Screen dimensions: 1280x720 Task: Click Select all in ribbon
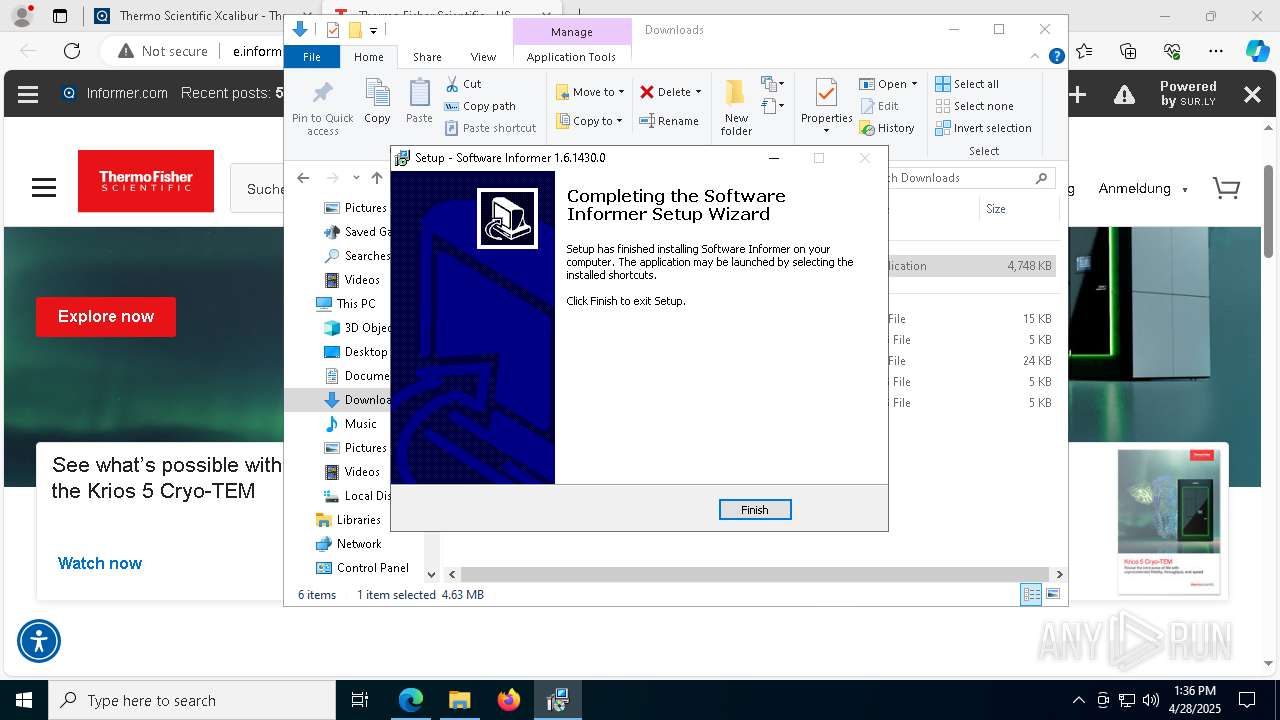point(967,84)
